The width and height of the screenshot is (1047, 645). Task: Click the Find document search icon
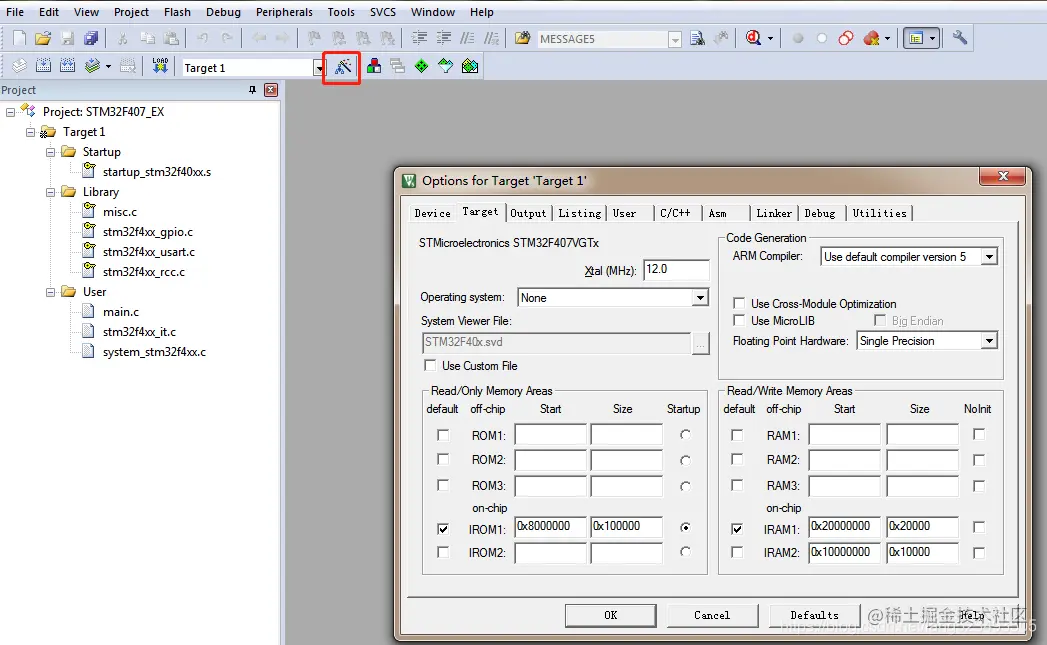[x=697, y=38]
